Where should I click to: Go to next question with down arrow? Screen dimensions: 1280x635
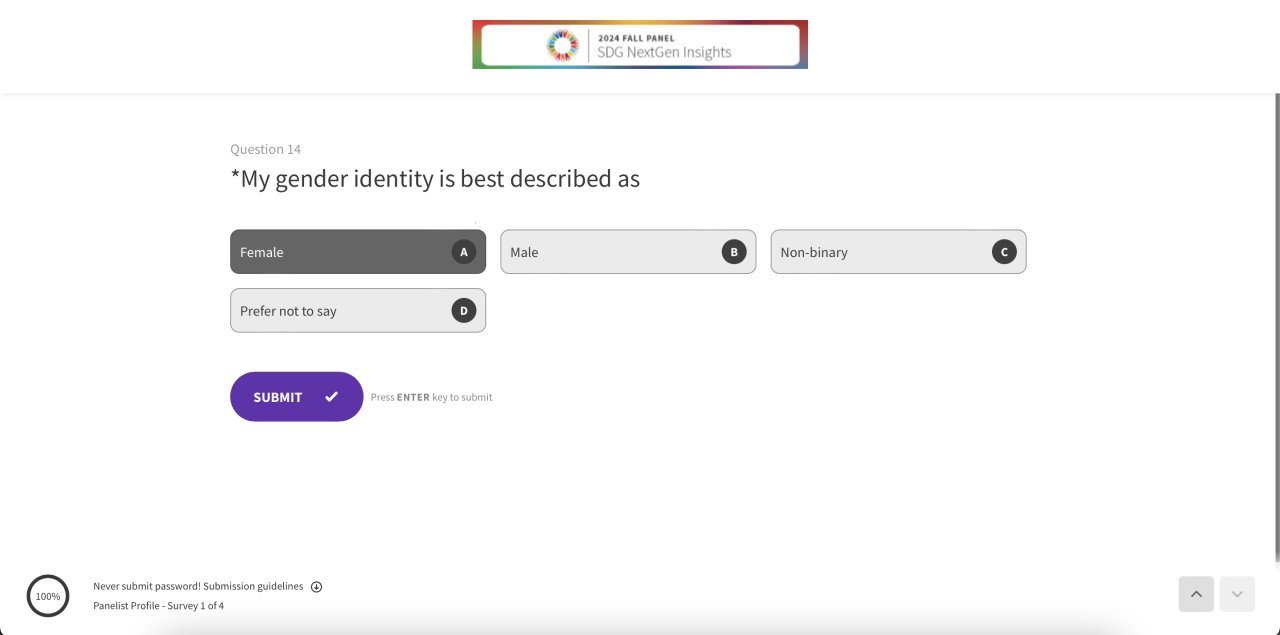[x=1237, y=594]
